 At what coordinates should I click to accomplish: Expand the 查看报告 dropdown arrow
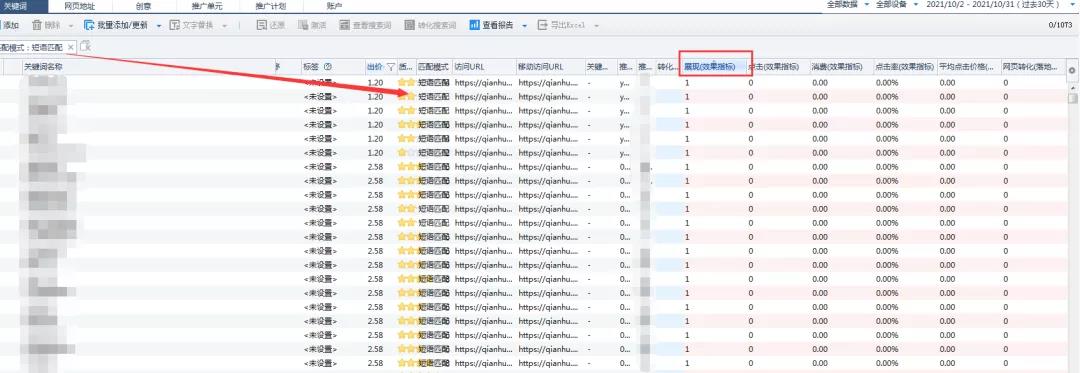pos(524,25)
